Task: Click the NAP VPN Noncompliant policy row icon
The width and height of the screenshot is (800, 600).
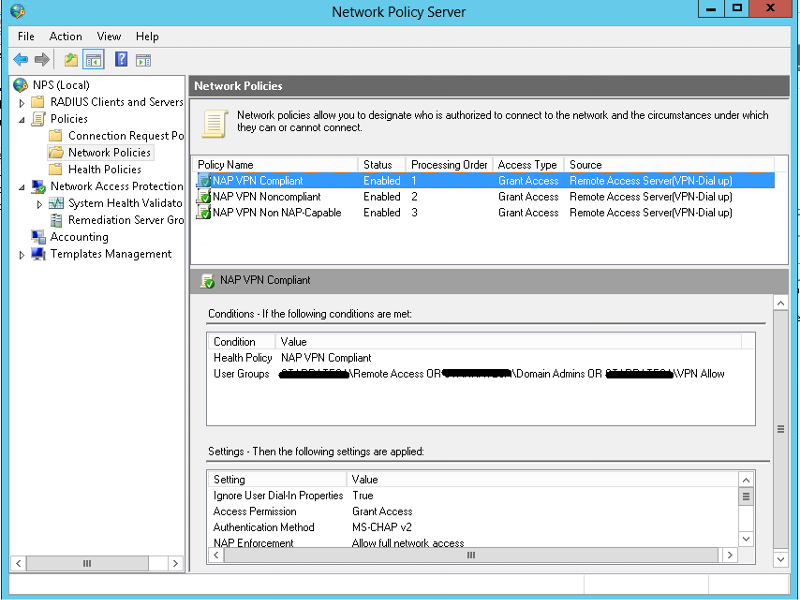Action: coord(204,196)
